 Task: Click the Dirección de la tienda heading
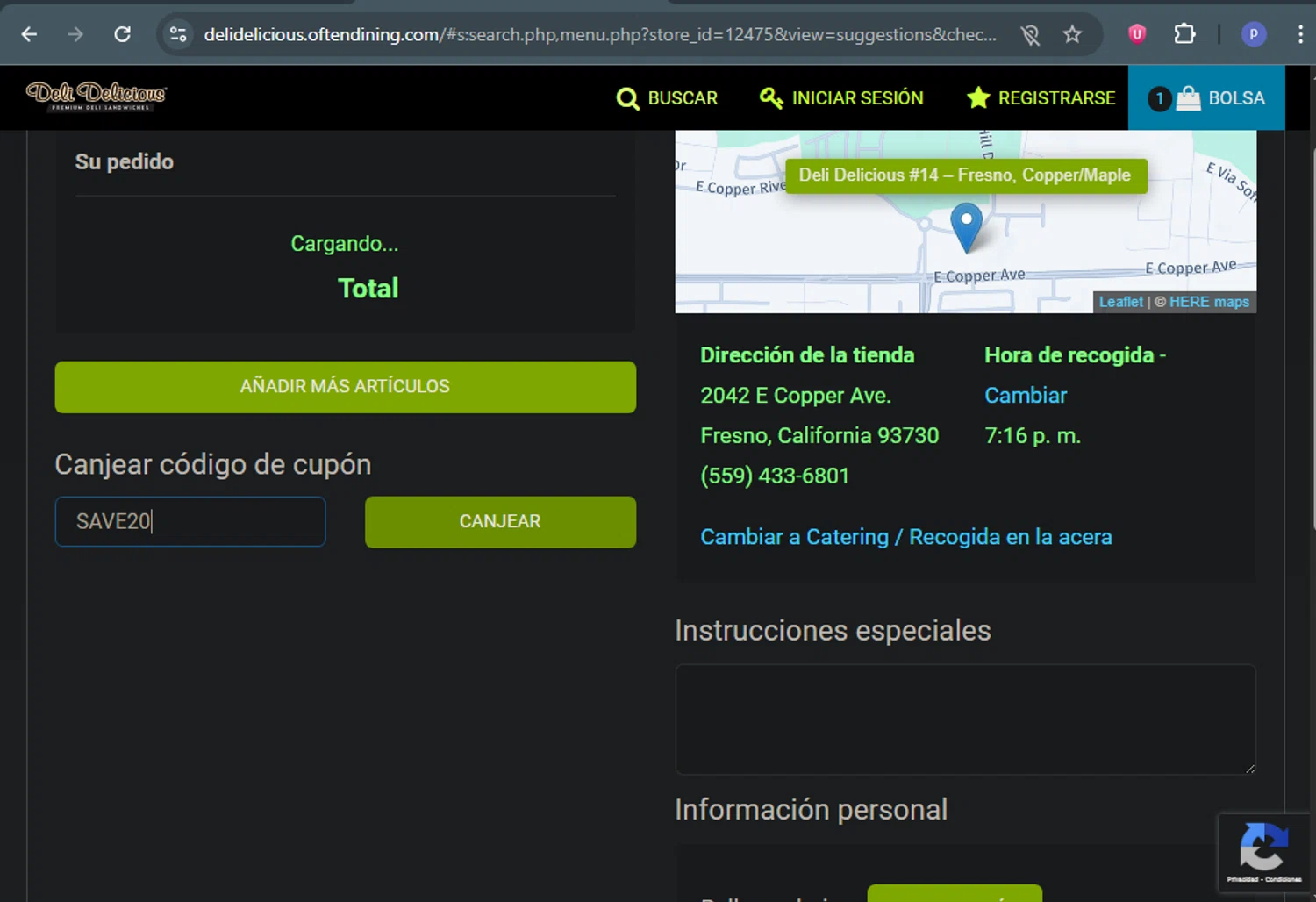click(807, 355)
